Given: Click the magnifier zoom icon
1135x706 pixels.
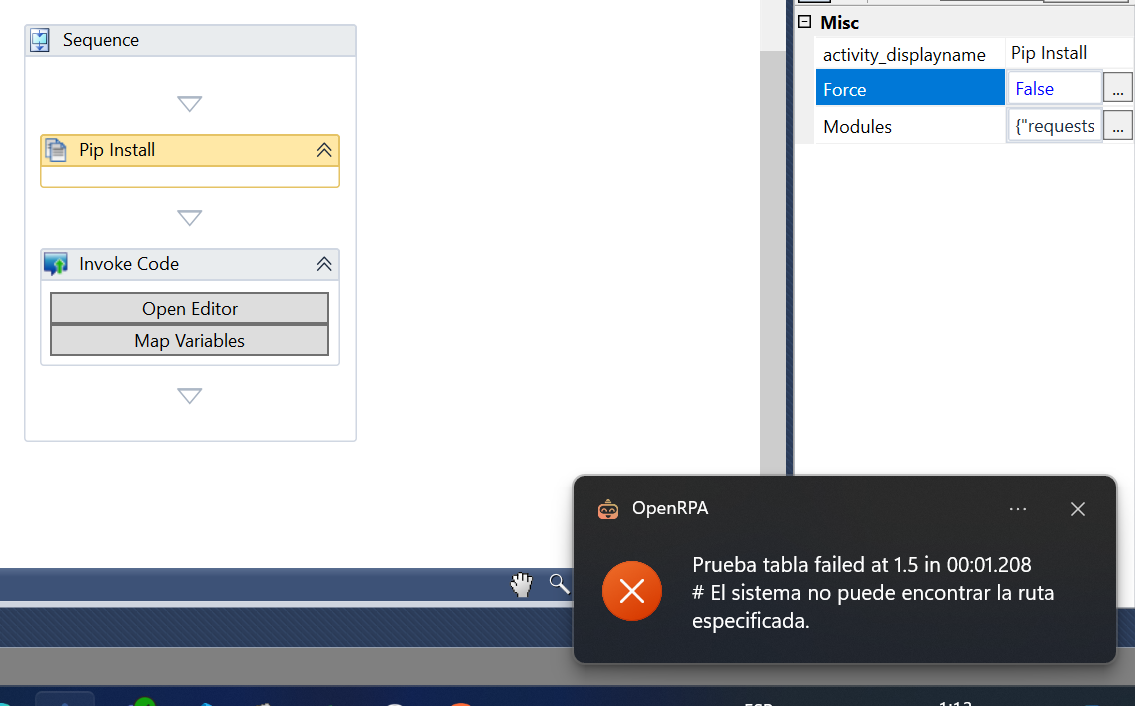Looking at the screenshot, I should pos(559,584).
